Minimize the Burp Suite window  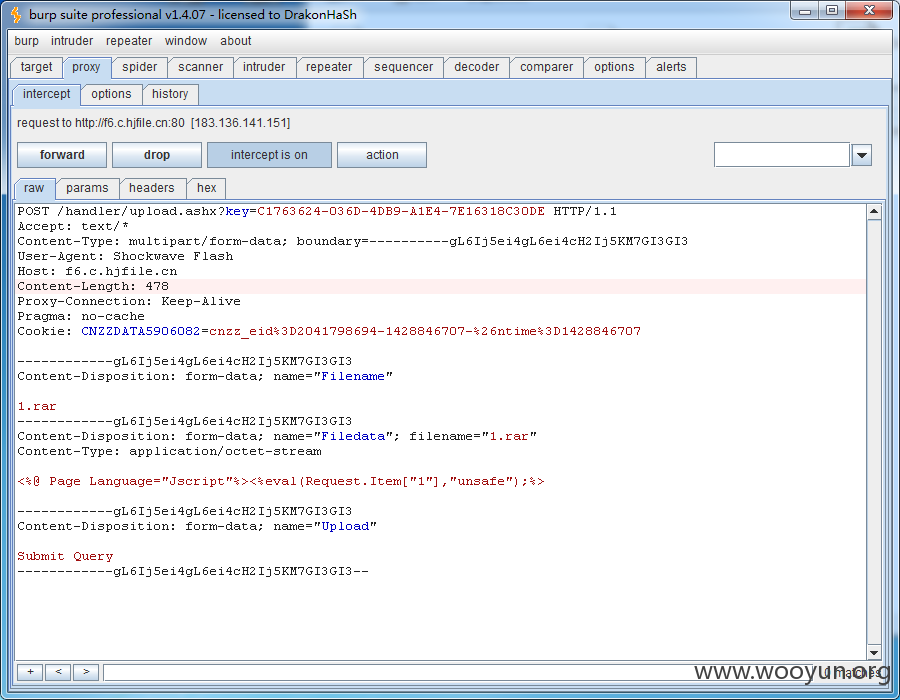point(805,11)
